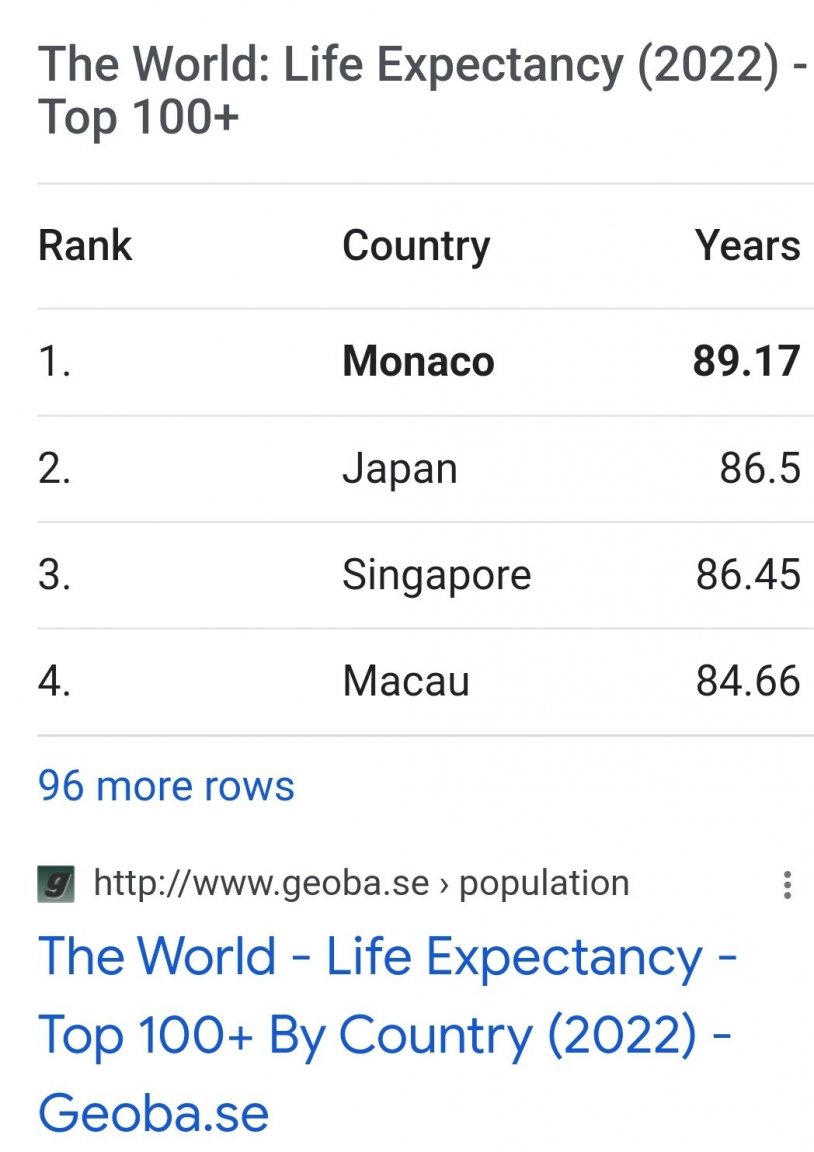814x1152 pixels.
Task: Expand the "96 more rows" link
Action: pos(166,785)
